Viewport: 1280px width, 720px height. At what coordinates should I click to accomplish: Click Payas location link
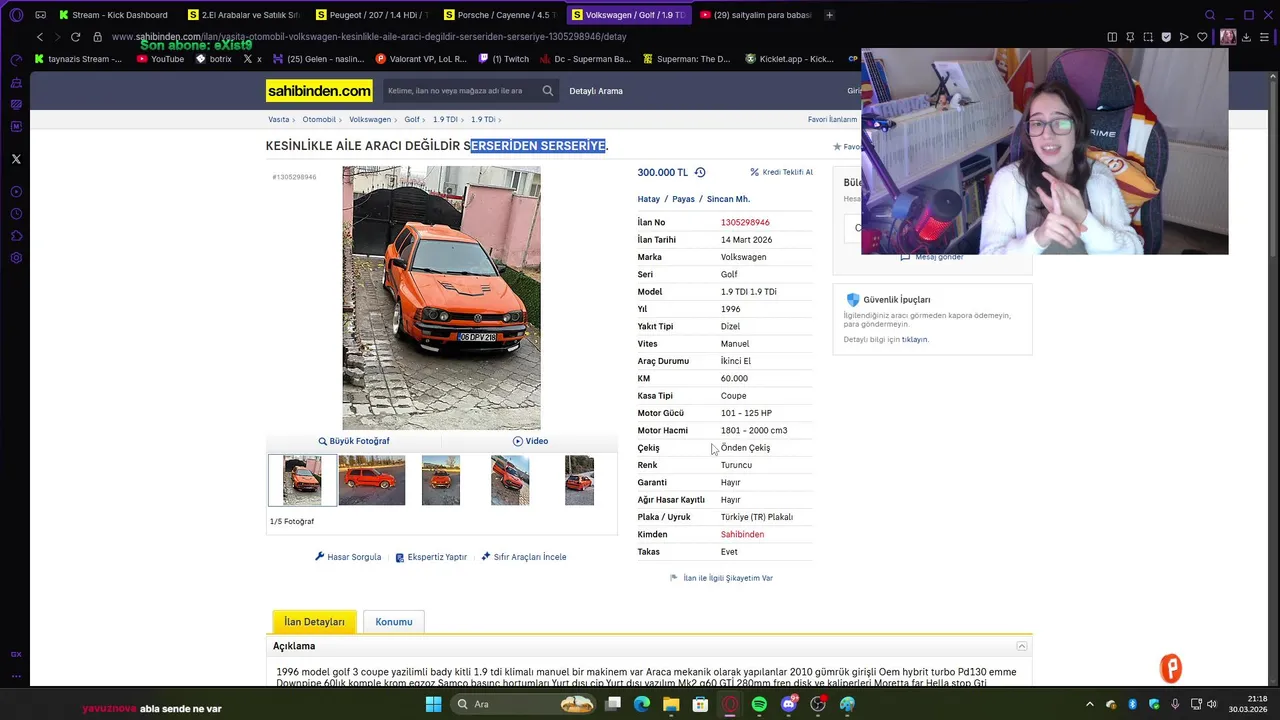click(683, 199)
